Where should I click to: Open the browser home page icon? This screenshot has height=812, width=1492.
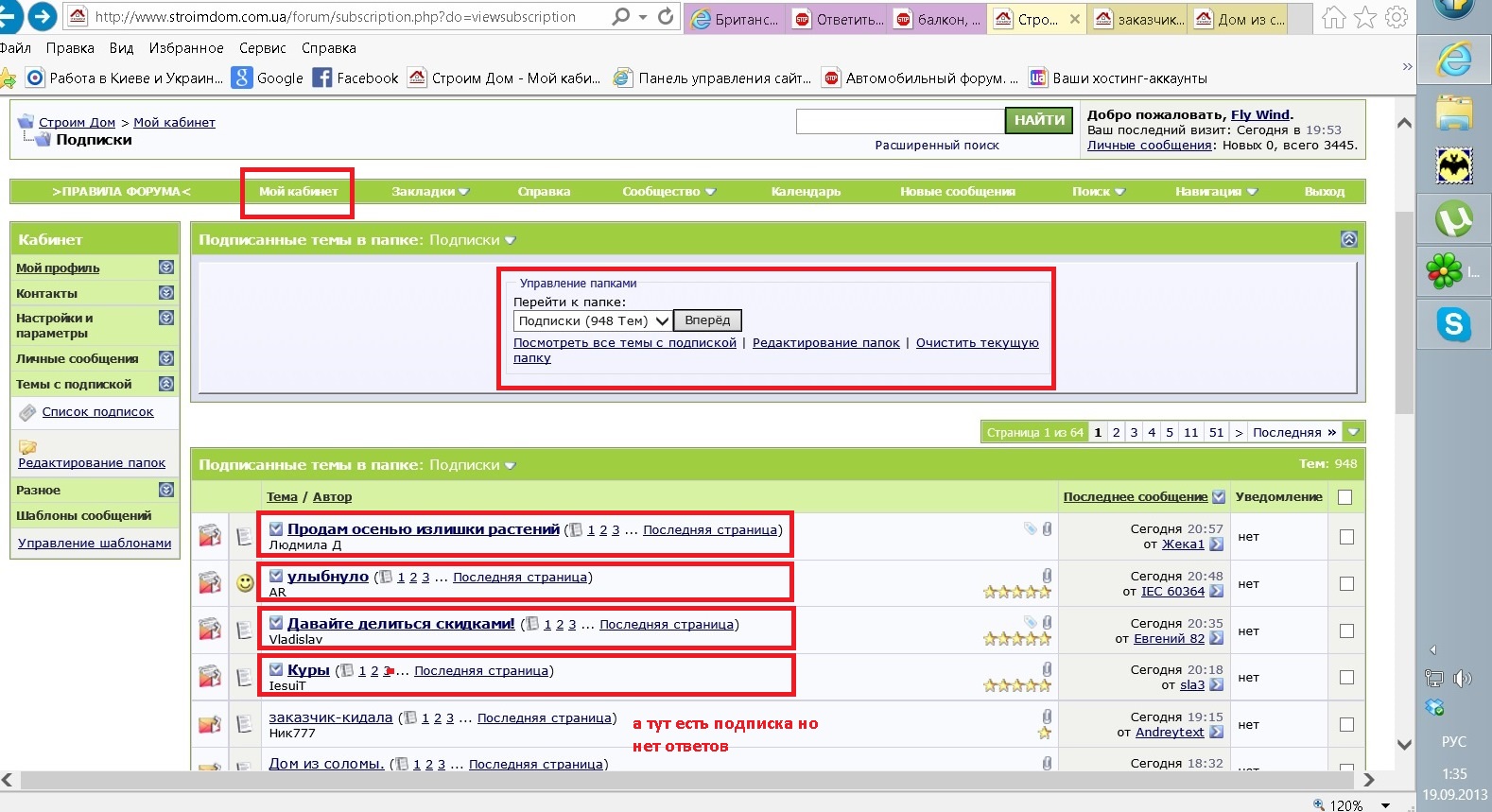tap(1333, 18)
